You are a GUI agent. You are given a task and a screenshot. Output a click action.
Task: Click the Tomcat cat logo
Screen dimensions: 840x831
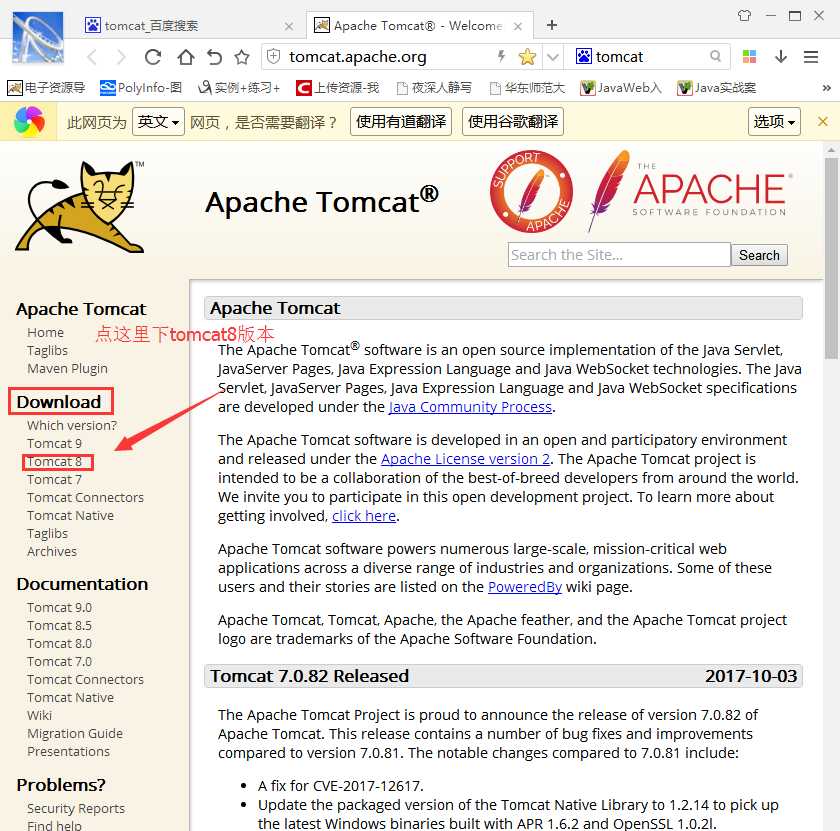[80, 206]
